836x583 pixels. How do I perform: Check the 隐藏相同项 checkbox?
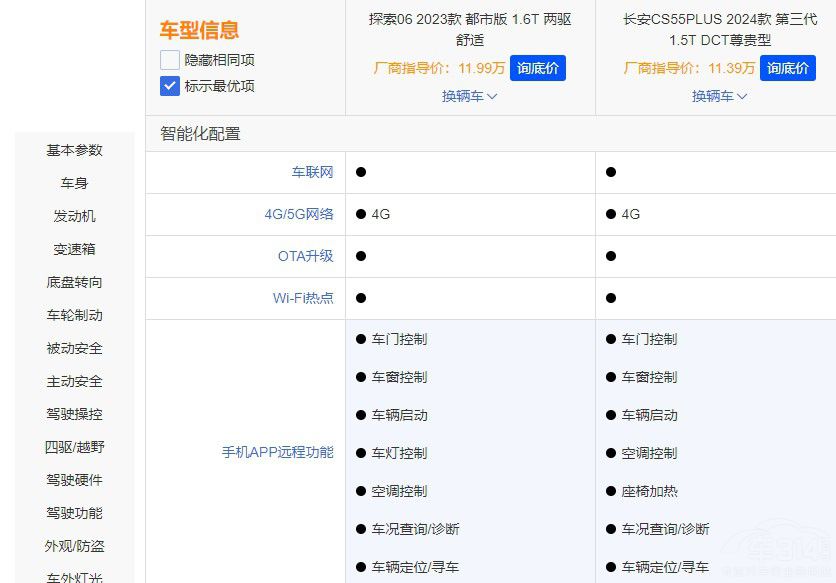pyautogui.click(x=170, y=60)
